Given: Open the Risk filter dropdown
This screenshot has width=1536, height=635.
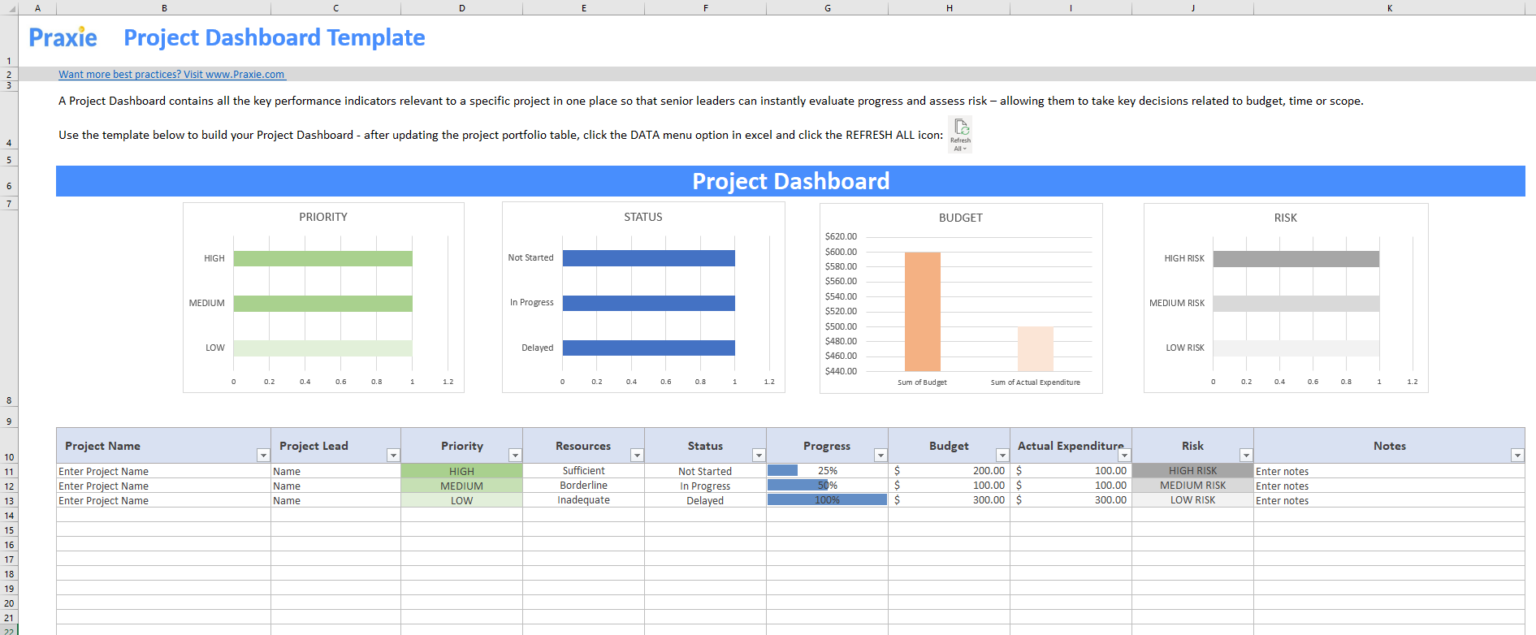Looking at the screenshot, I should pos(1246,454).
